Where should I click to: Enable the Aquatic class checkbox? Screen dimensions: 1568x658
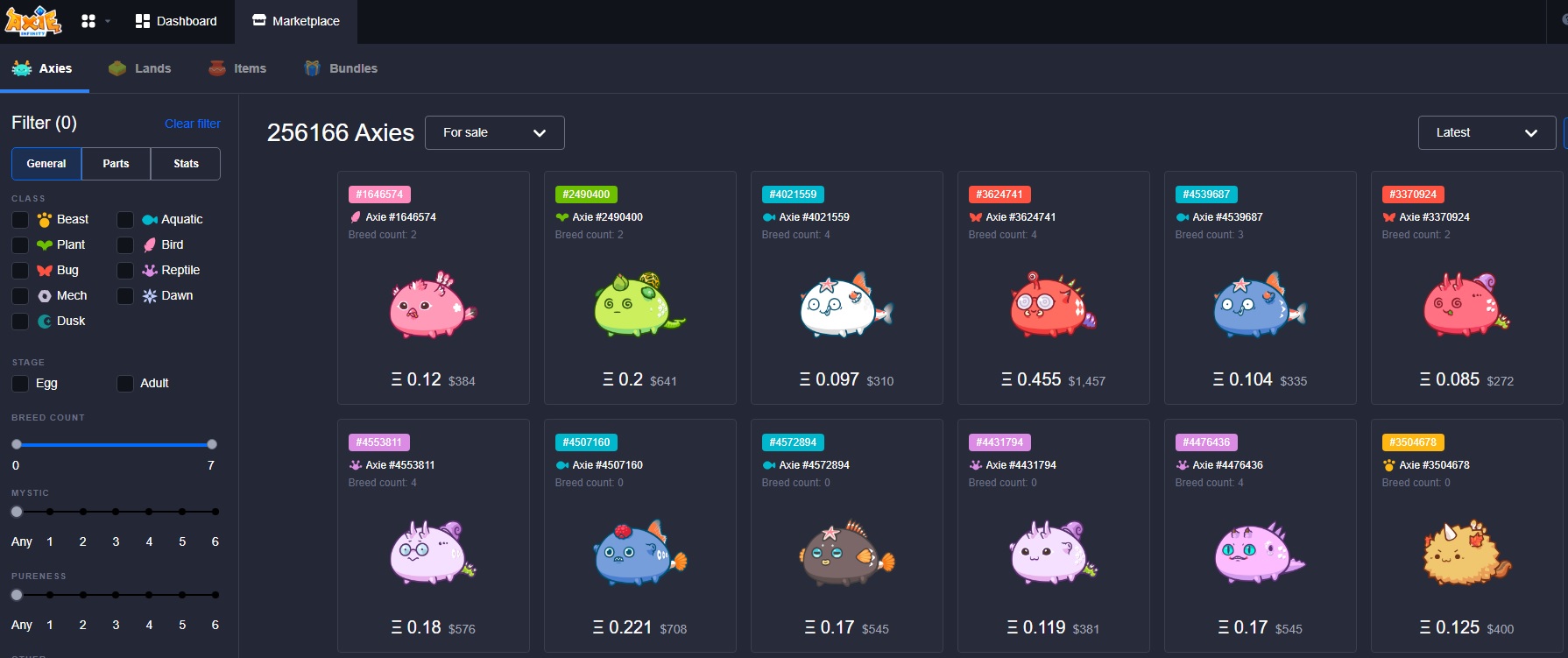click(x=125, y=219)
